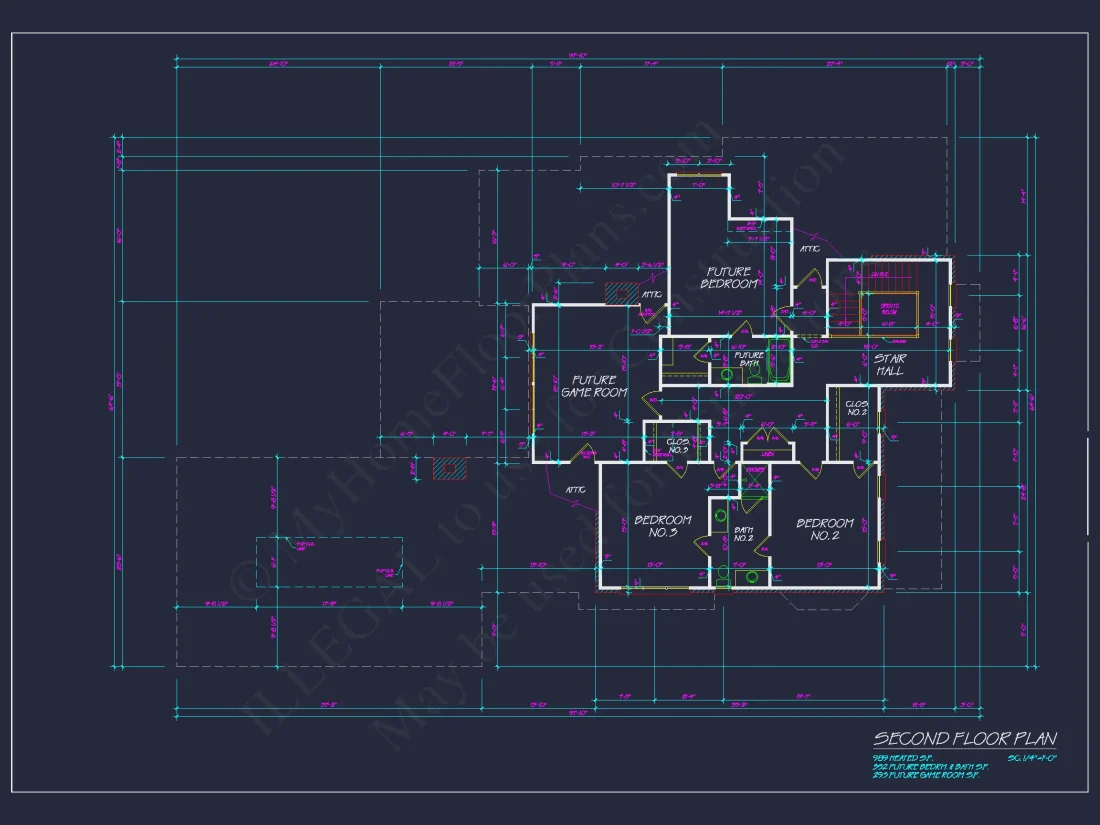Screen dimensions: 1100x825
Task: Select the sink oval in Future Bath
Action: click(x=726, y=373)
